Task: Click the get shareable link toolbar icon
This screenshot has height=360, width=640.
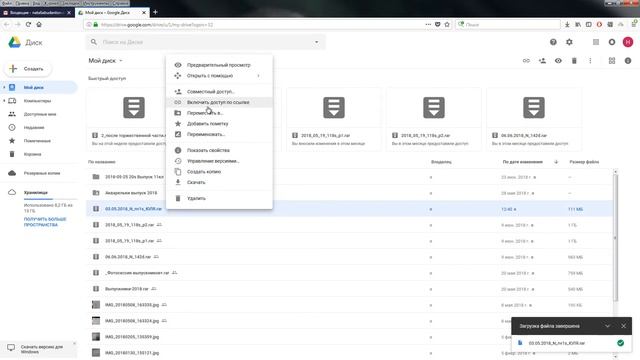Action: [526, 61]
